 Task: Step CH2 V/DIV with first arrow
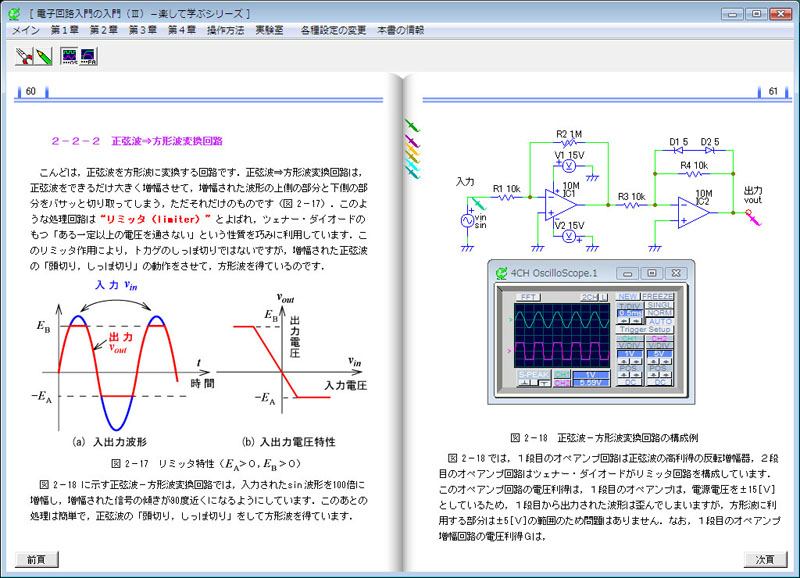(x=654, y=361)
